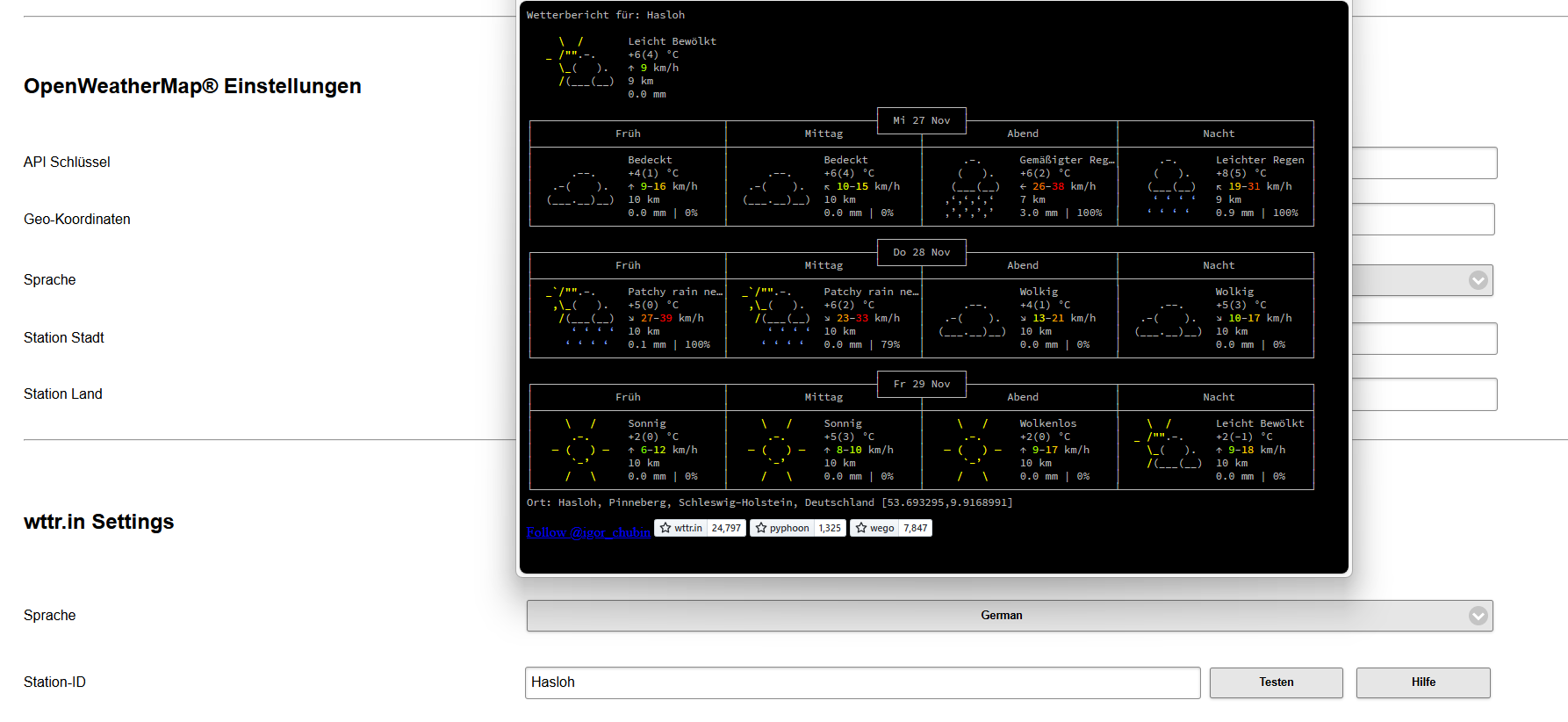Click the wttr.in GitHub star button

[680, 528]
